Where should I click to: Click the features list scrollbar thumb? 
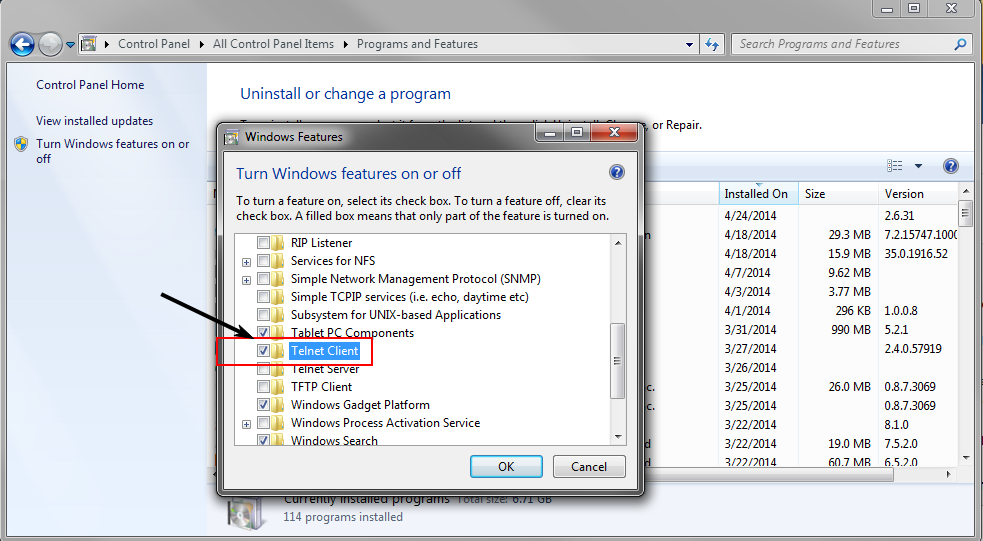[618, 360]
